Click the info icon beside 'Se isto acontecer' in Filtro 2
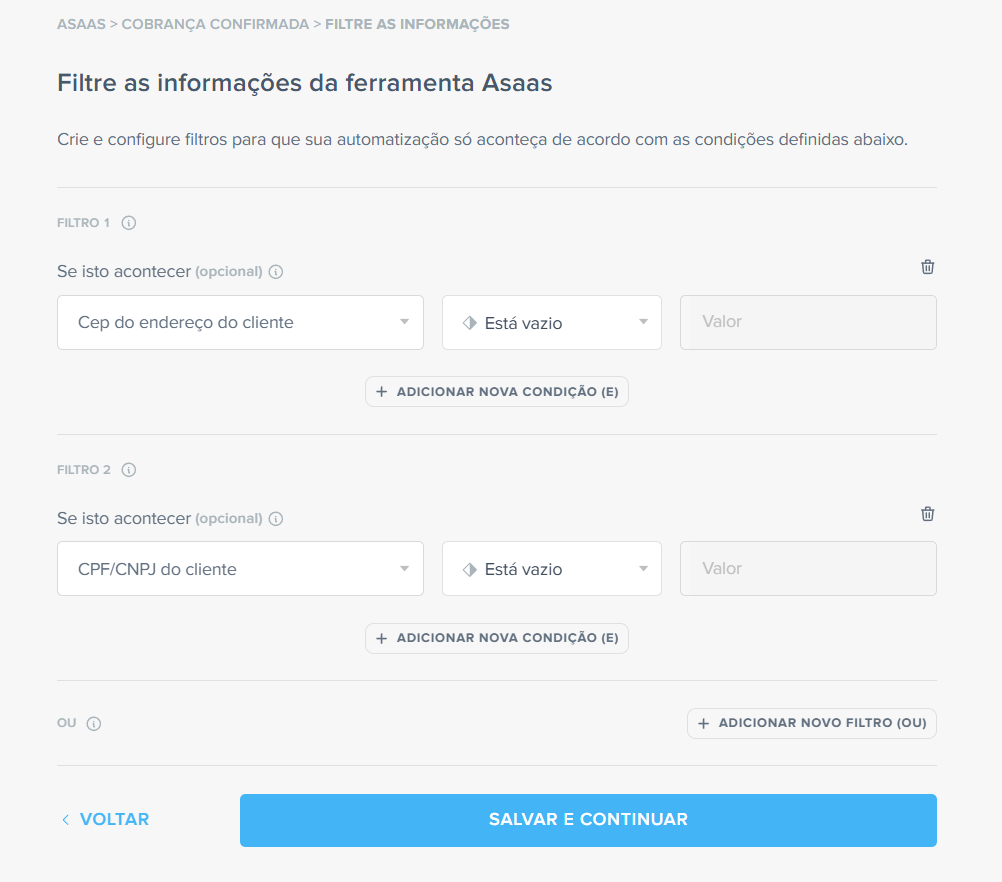The image size is (1002, 882). [275, 518]
